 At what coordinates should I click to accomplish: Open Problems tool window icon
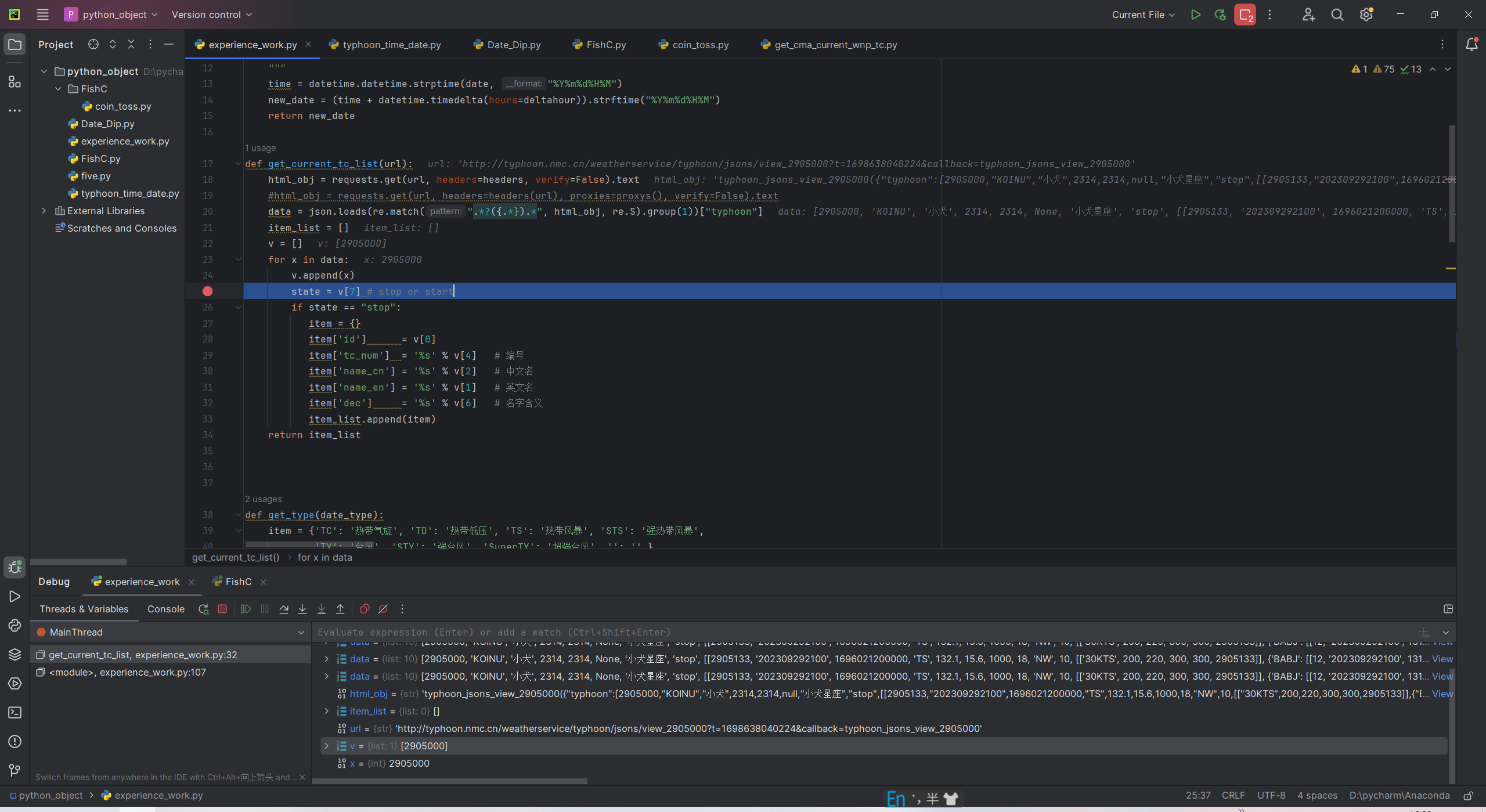(x=15, y=742)
